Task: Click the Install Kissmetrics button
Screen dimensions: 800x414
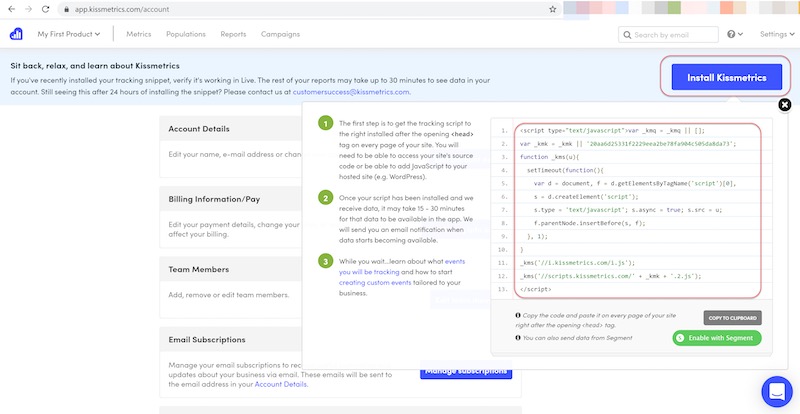Action: click(x=727, y=77)
